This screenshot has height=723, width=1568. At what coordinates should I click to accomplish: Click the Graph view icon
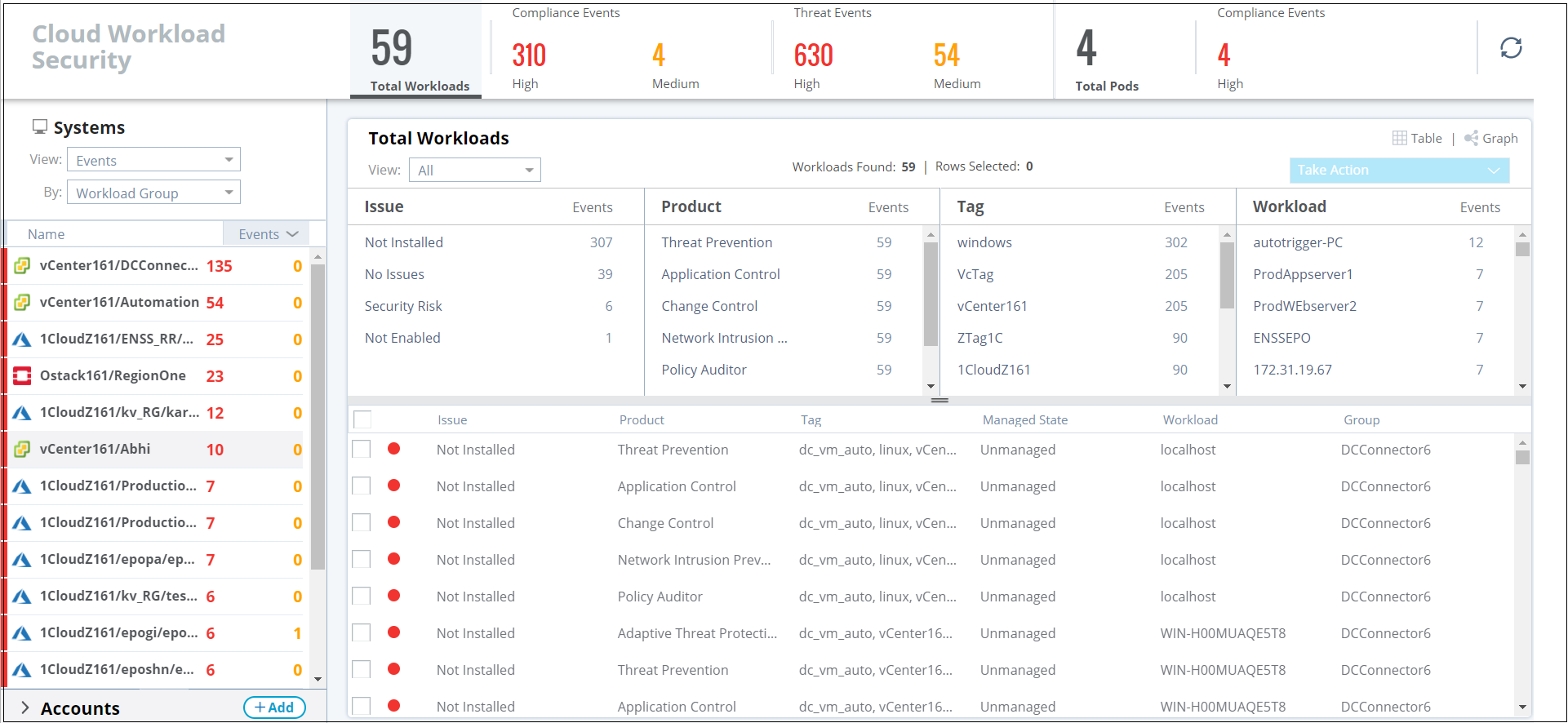[x=1471, y=138]
